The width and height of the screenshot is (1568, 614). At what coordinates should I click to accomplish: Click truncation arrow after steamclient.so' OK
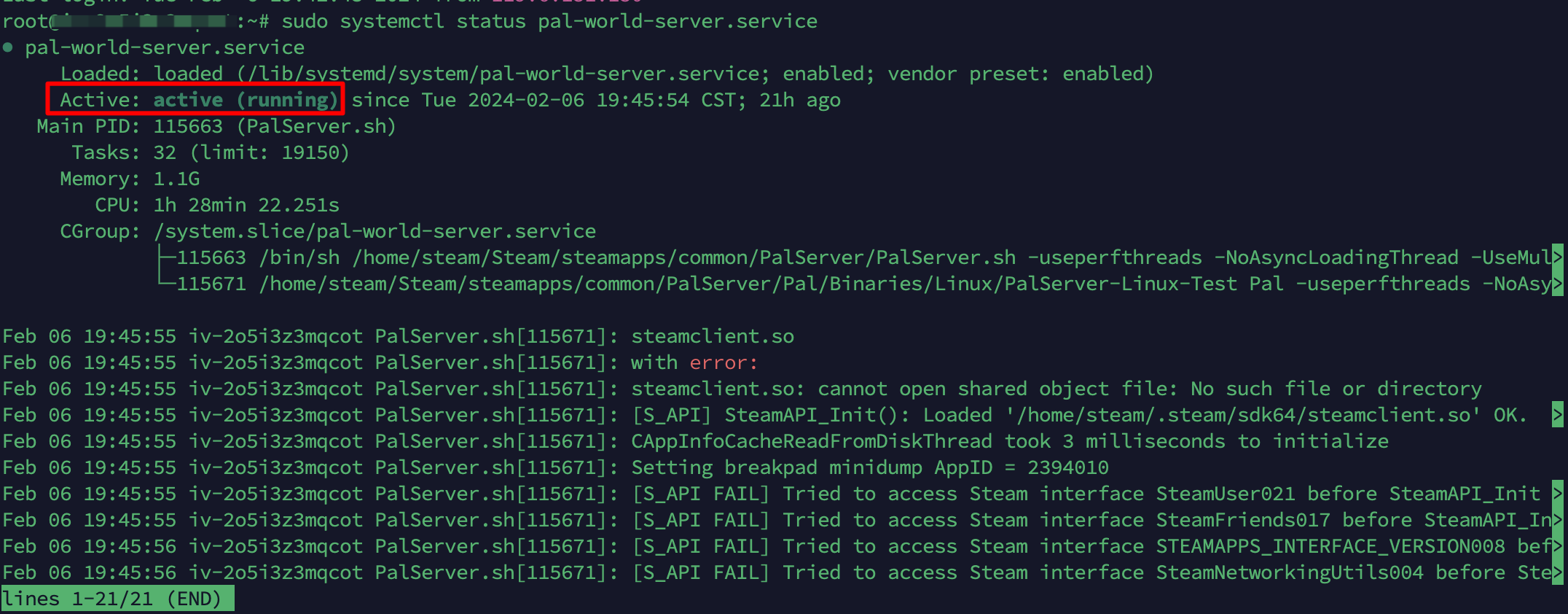(x=1558, y=415)
